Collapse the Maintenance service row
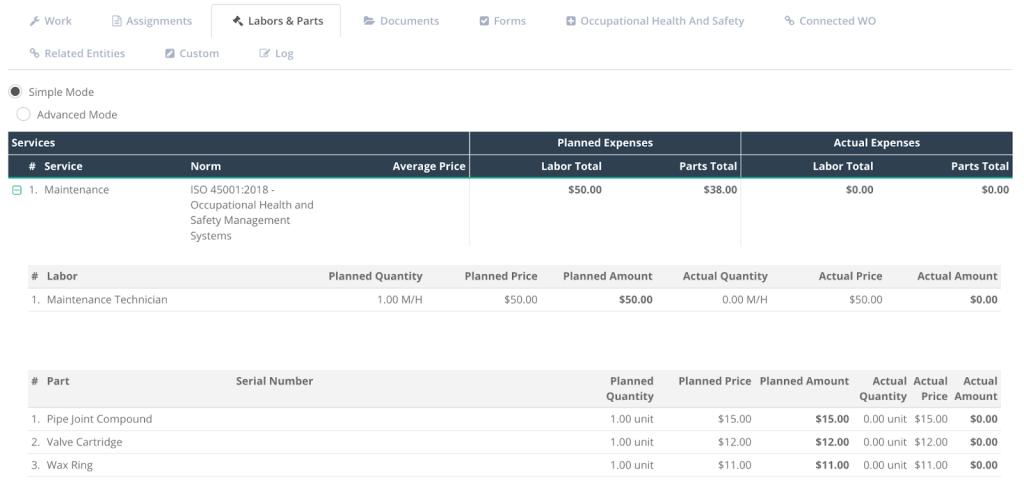Image resolution: width=1024 pixels, height=498 pixels. click(16, 190)
